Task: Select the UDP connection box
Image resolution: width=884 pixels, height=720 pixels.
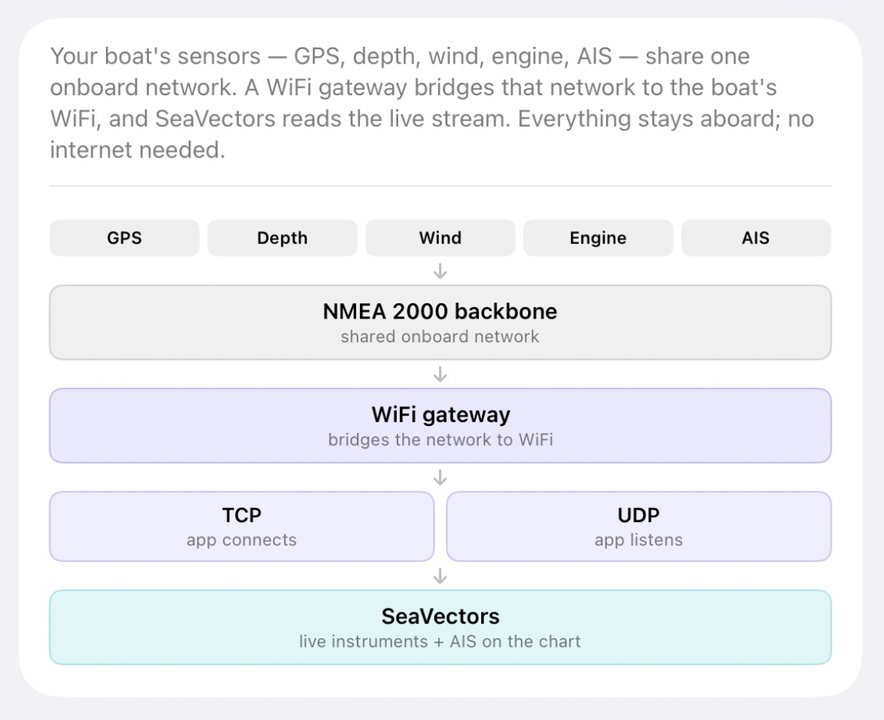Action: (x=639, y=527)
